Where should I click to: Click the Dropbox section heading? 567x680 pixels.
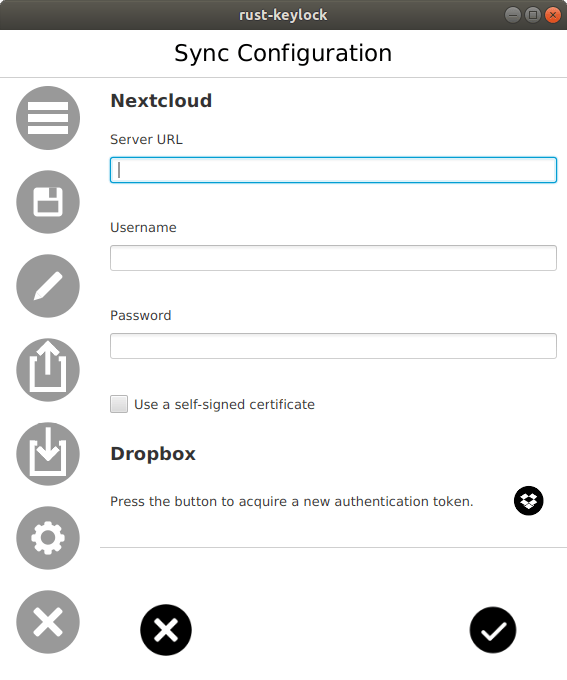pyautogui.click(x=153, y=454)
